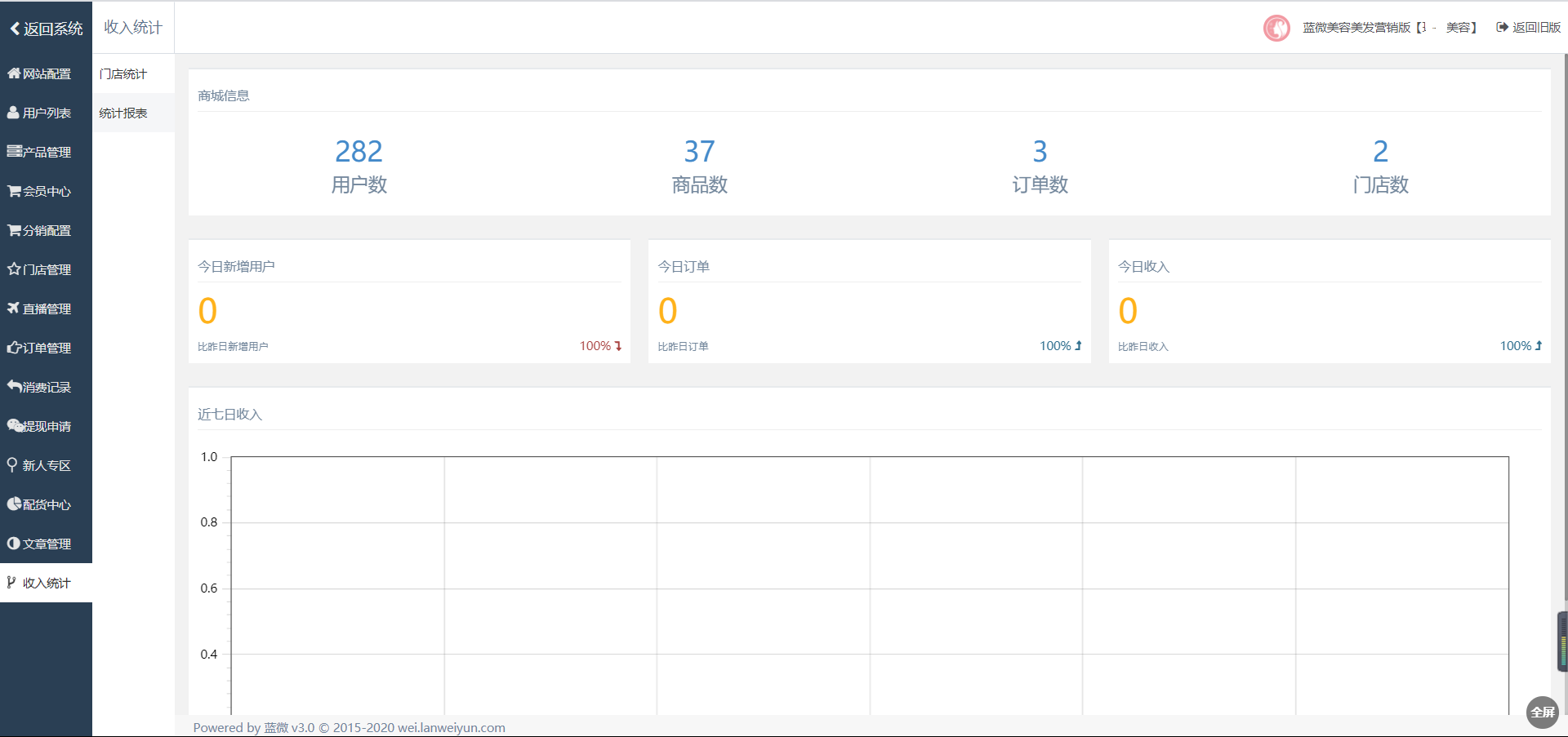Open the 门店管理 menu item
Viewport: 1568px width, 737px height.
coord(46,269)
